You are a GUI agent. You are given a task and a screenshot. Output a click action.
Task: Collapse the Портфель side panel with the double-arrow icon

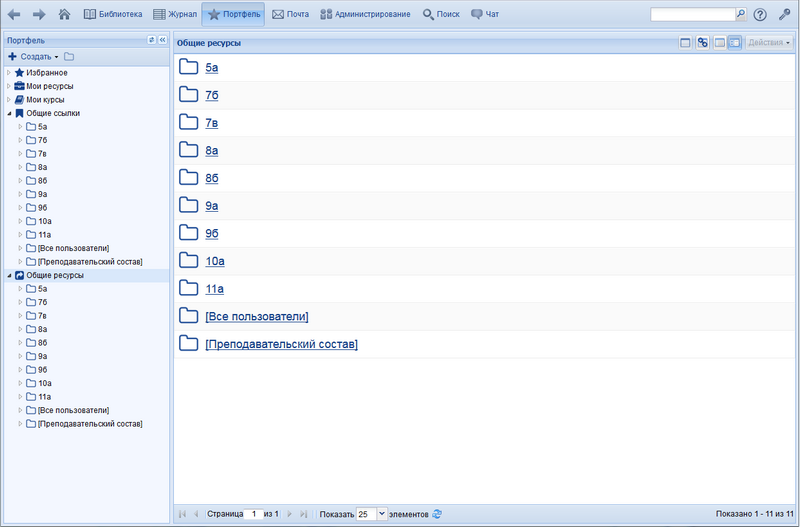click(162, 40)
